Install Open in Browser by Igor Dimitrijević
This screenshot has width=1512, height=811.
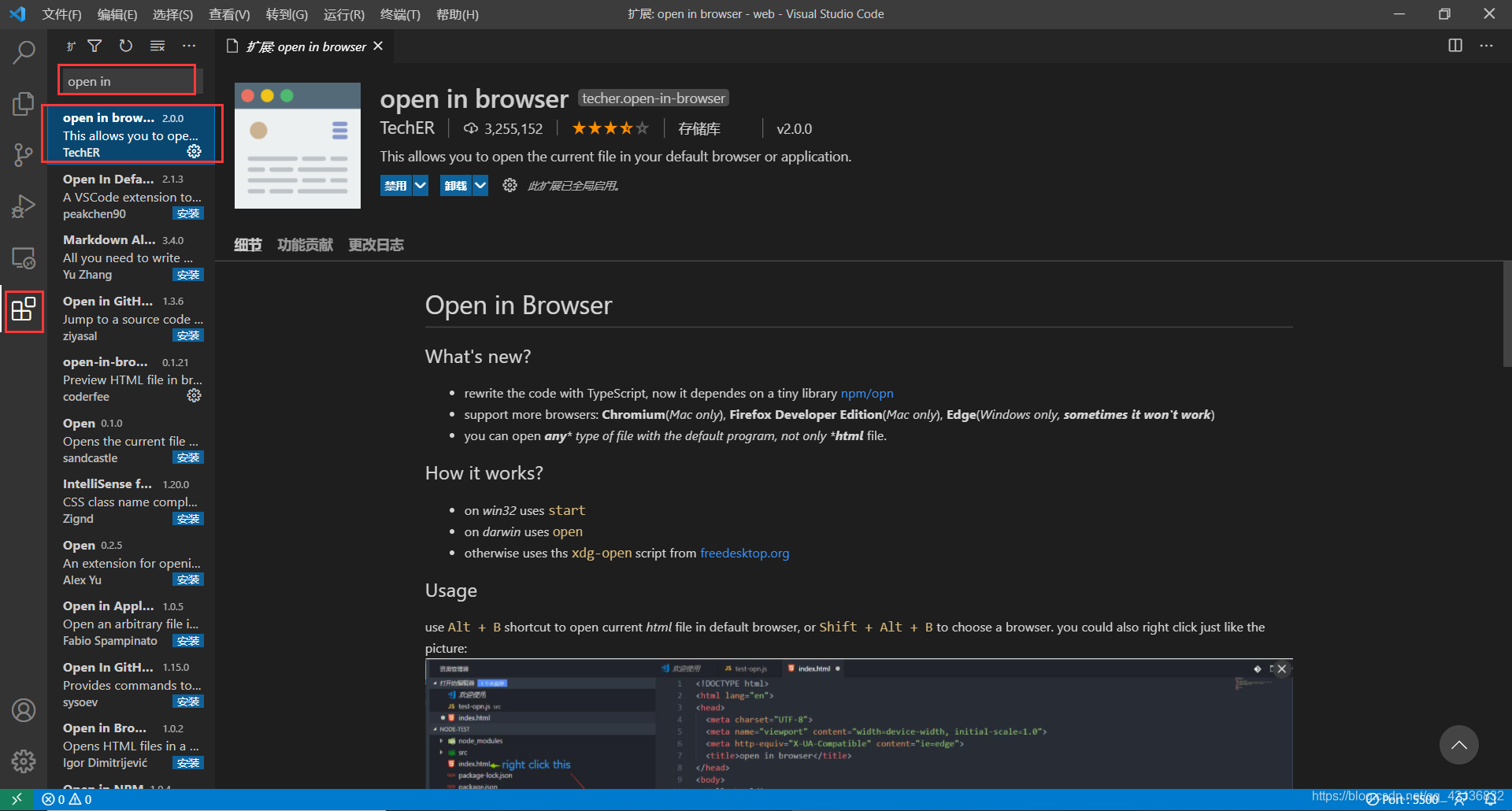[188, 763]
